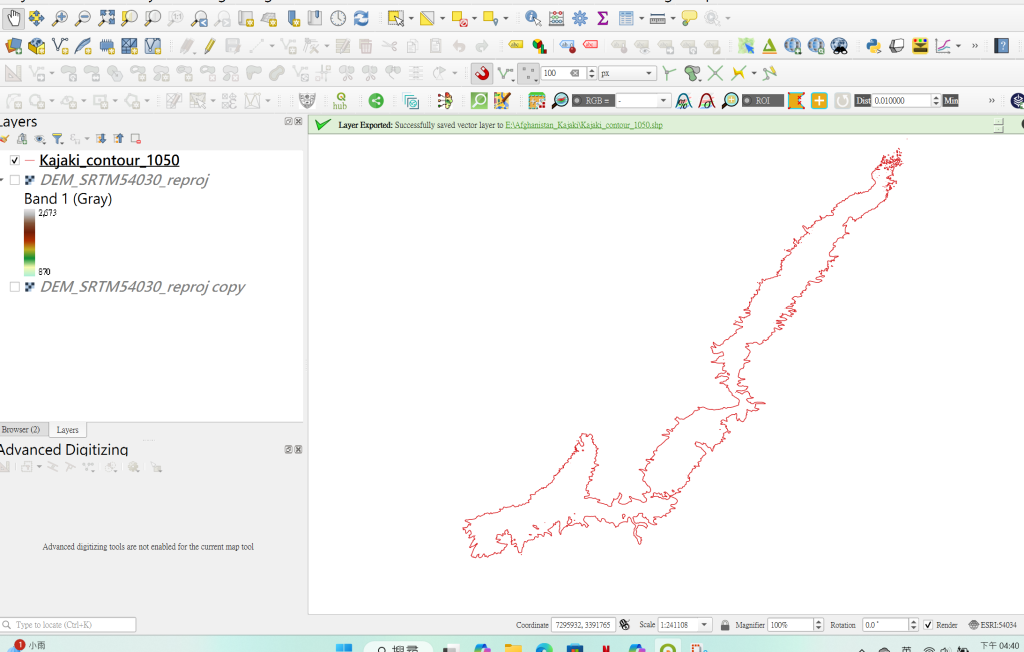Click the Map Tips speech bubble icon
Screen dimensions: 1024x652
689,18
